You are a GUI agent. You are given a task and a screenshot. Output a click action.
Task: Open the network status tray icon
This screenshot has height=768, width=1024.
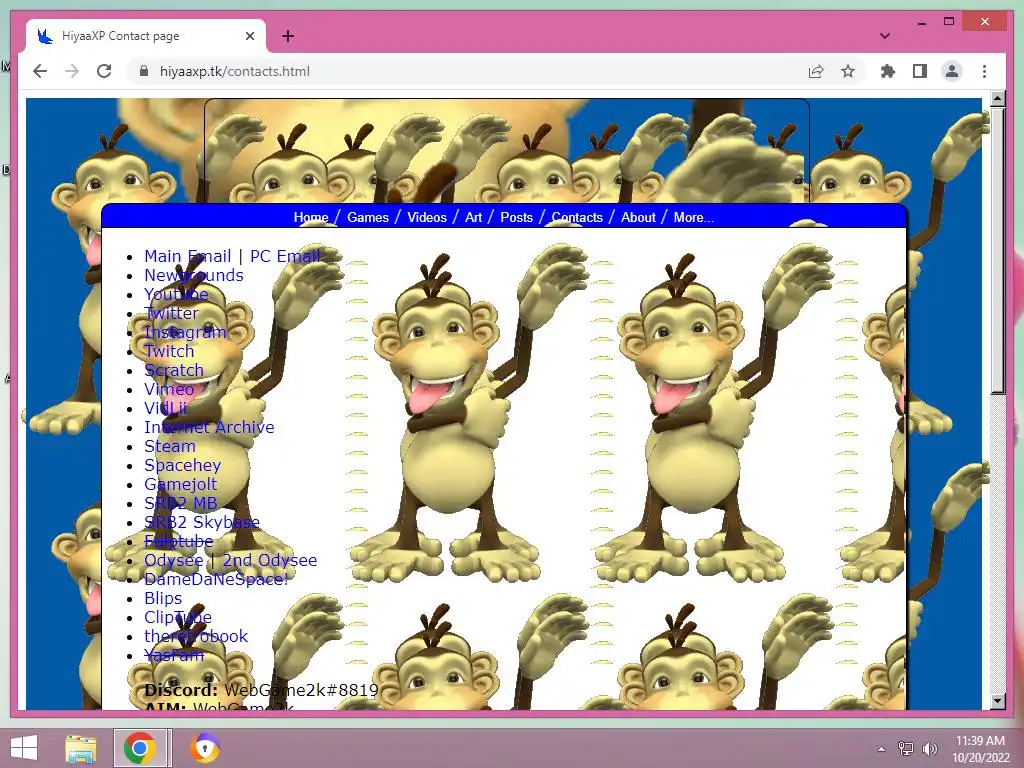pyautogui.click(x=906, y=748)
